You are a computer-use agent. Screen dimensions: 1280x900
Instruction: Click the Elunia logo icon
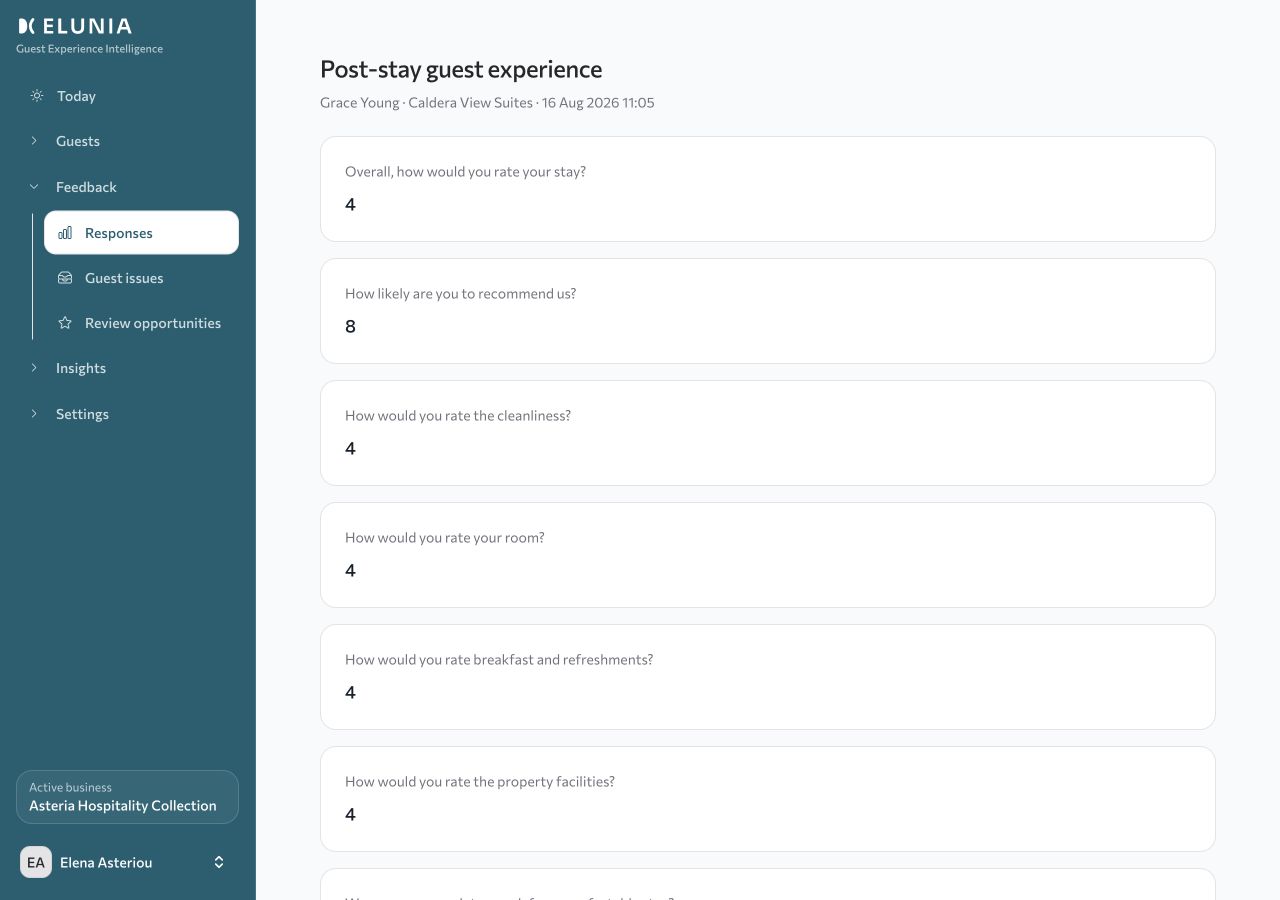pos(27,26)
